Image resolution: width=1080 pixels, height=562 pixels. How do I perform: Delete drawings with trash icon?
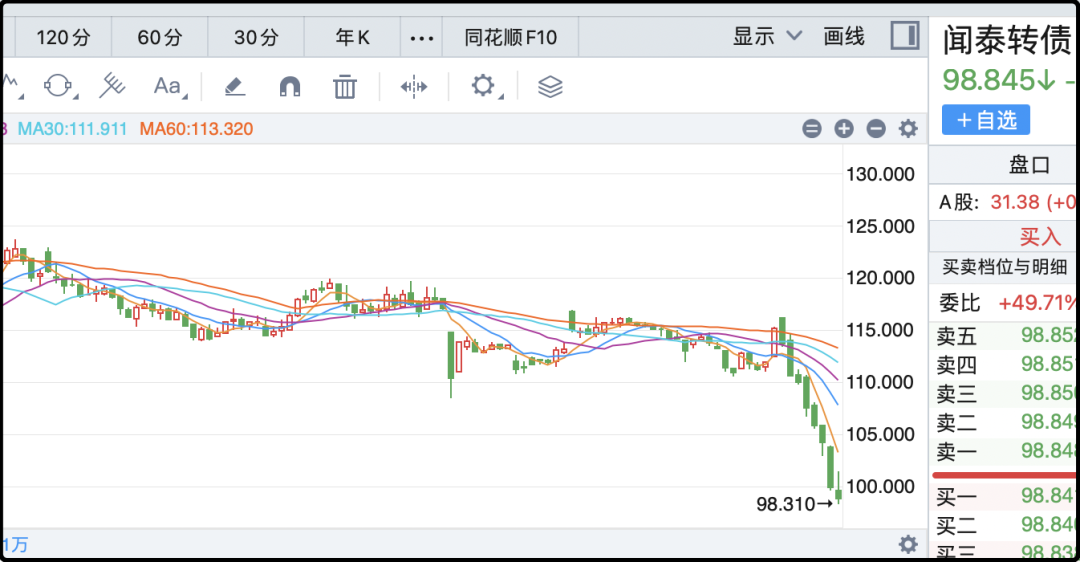pos(345,87)
